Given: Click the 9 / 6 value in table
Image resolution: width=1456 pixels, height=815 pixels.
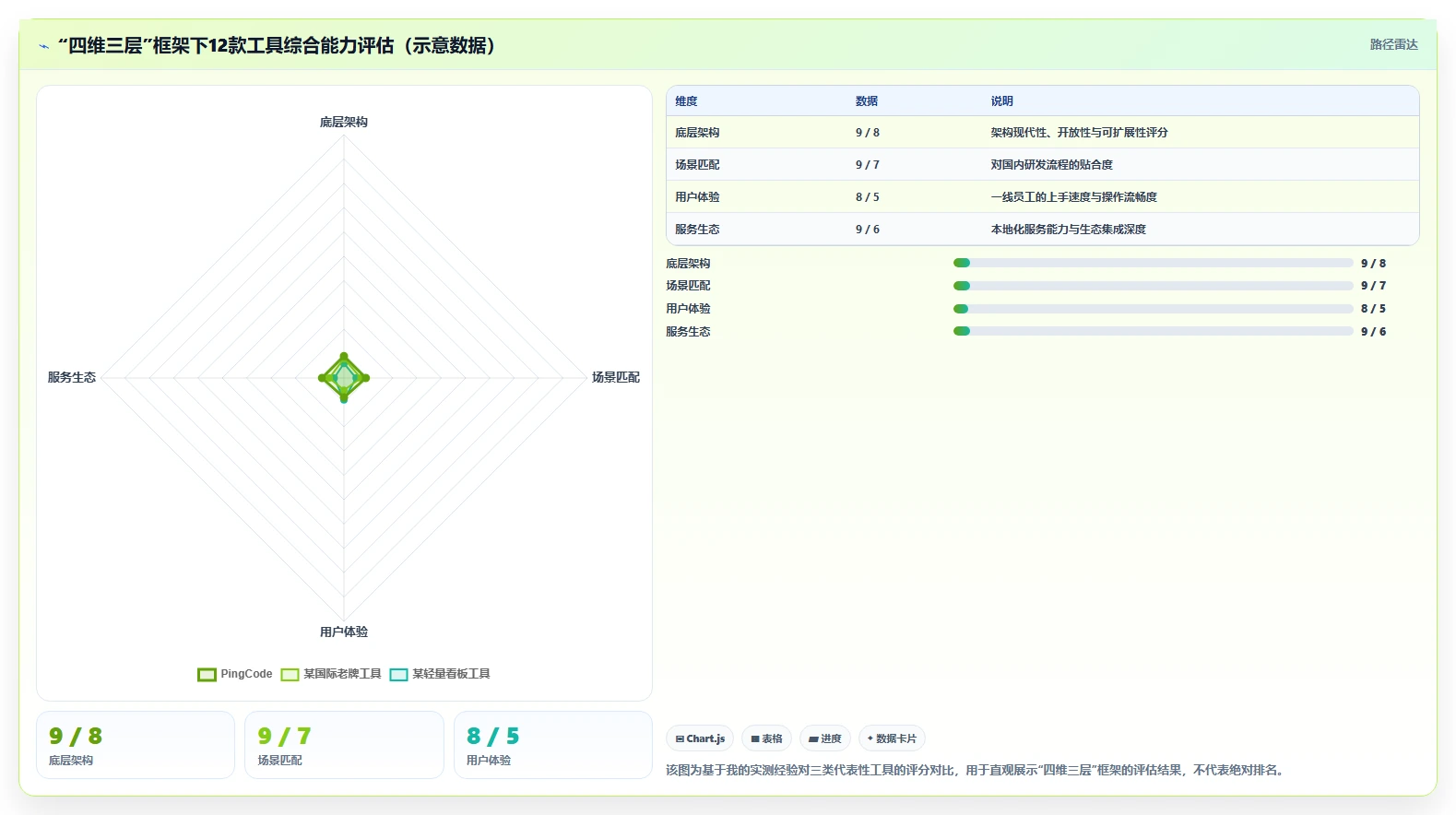Looking at the screenshot, I should pos(868,230).
